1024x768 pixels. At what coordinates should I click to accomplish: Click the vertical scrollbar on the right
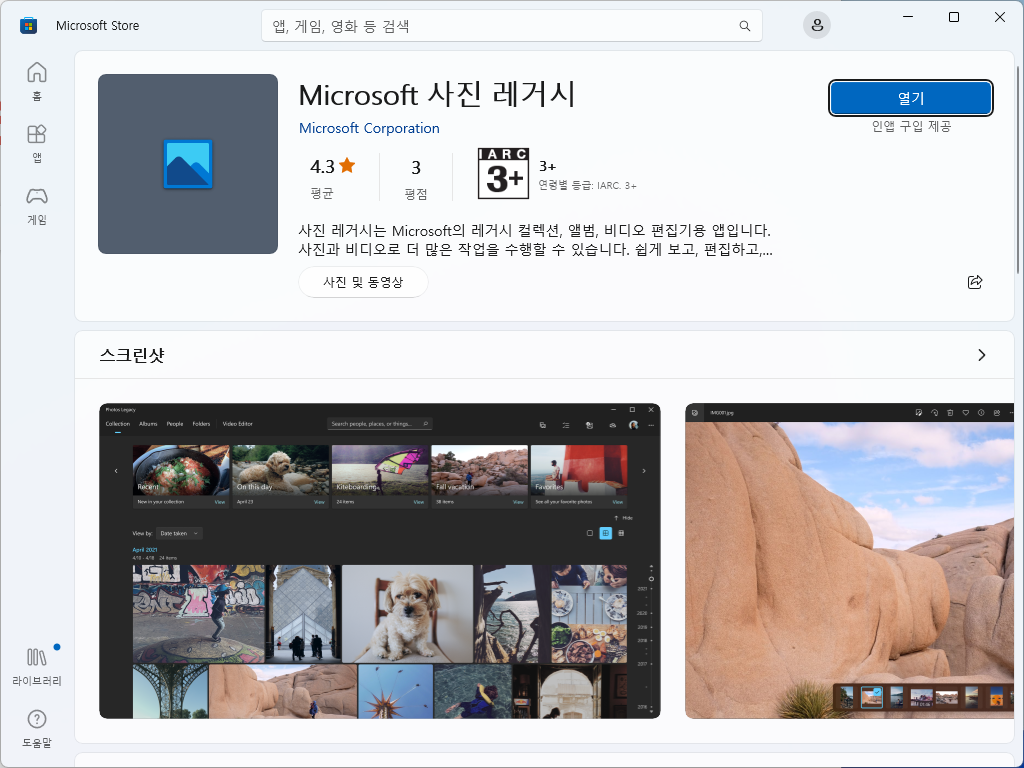click(1017, 170)
